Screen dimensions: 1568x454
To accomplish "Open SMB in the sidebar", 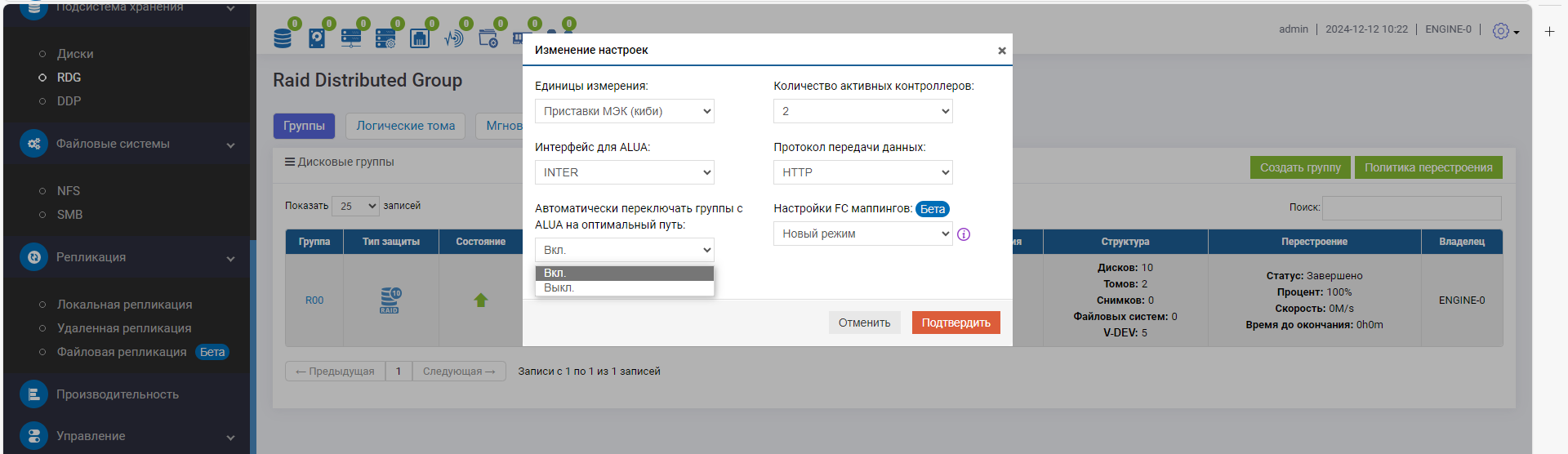I will click(x=69, y=215).
